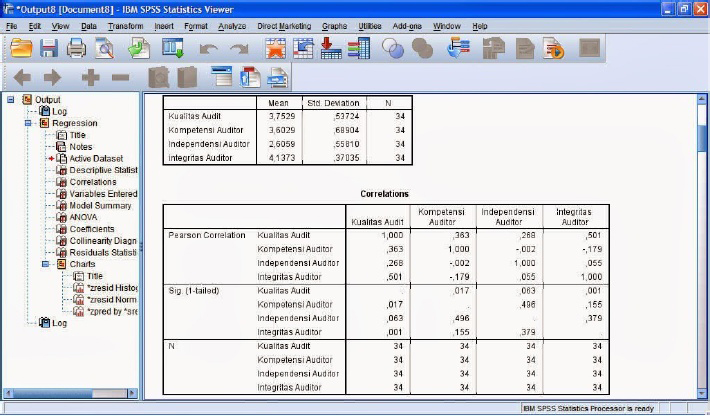Screen dimensions: 710x417
Task: Click the Open file folder icon
Action: (20, 47)
